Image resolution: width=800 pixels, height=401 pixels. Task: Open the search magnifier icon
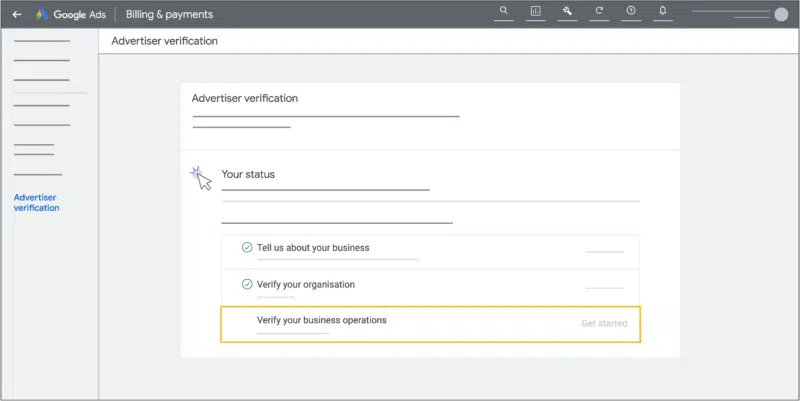point(504,10)
